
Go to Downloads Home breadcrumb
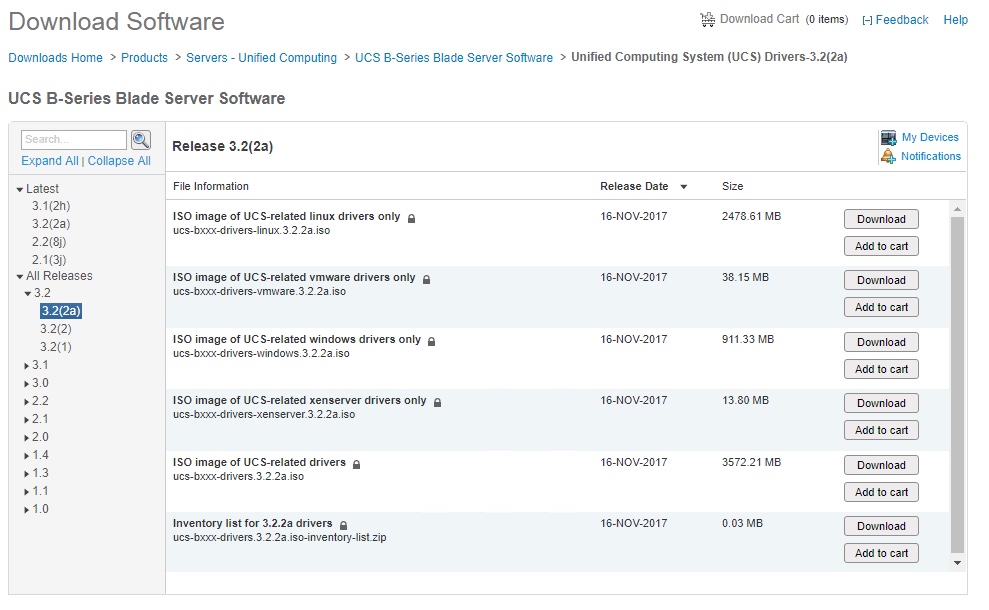click(x=56, y=58)
